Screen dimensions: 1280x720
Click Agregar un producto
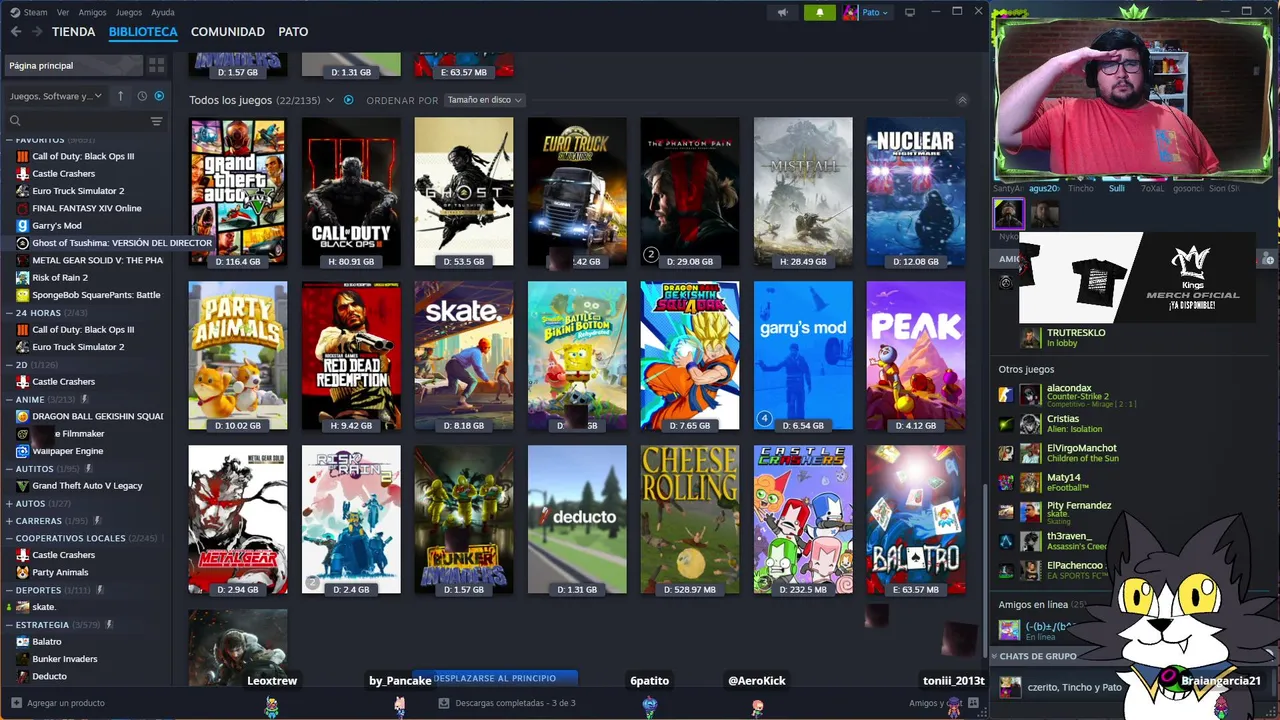[x=56, y=703]
